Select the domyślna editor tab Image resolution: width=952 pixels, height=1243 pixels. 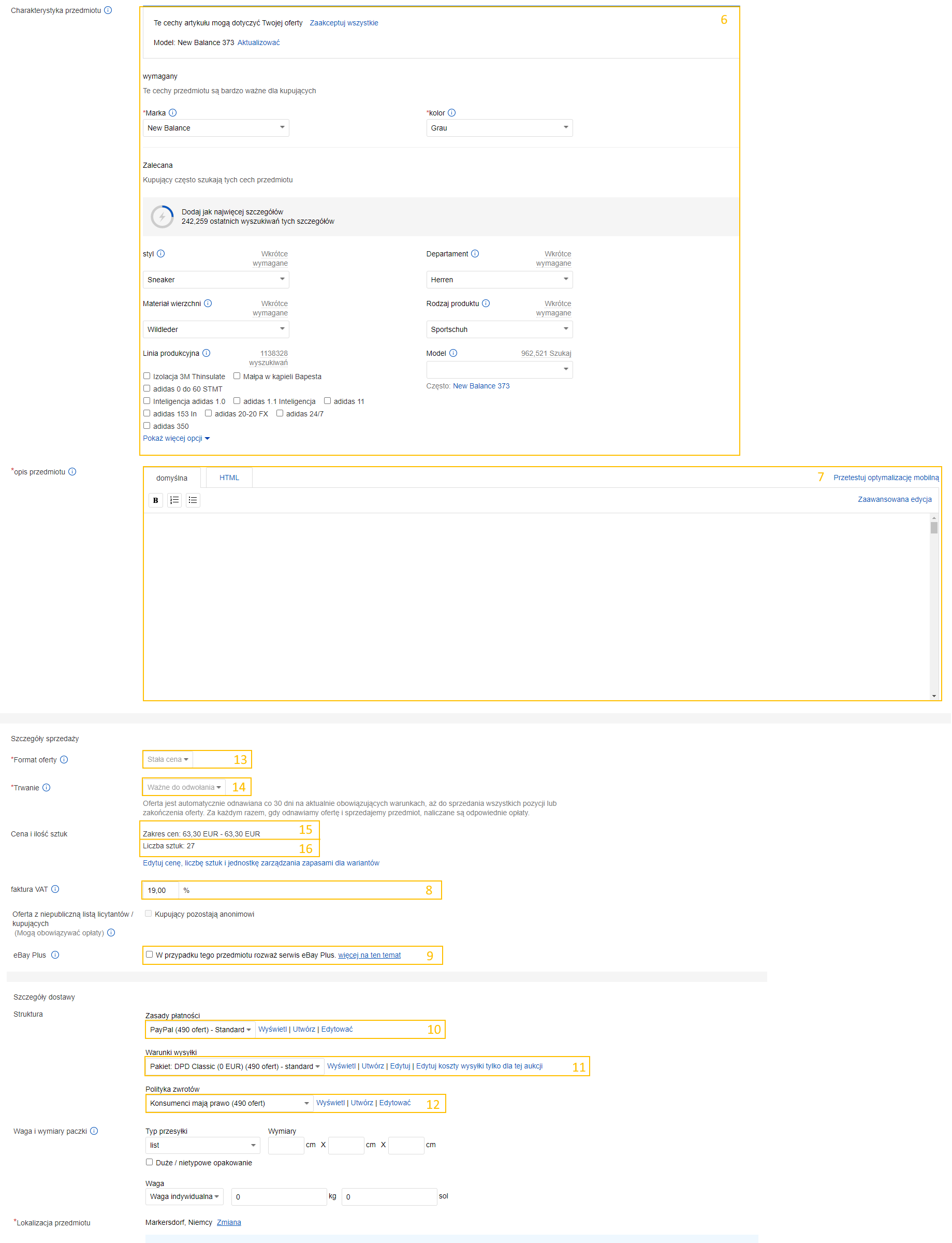tap(172, 479)
